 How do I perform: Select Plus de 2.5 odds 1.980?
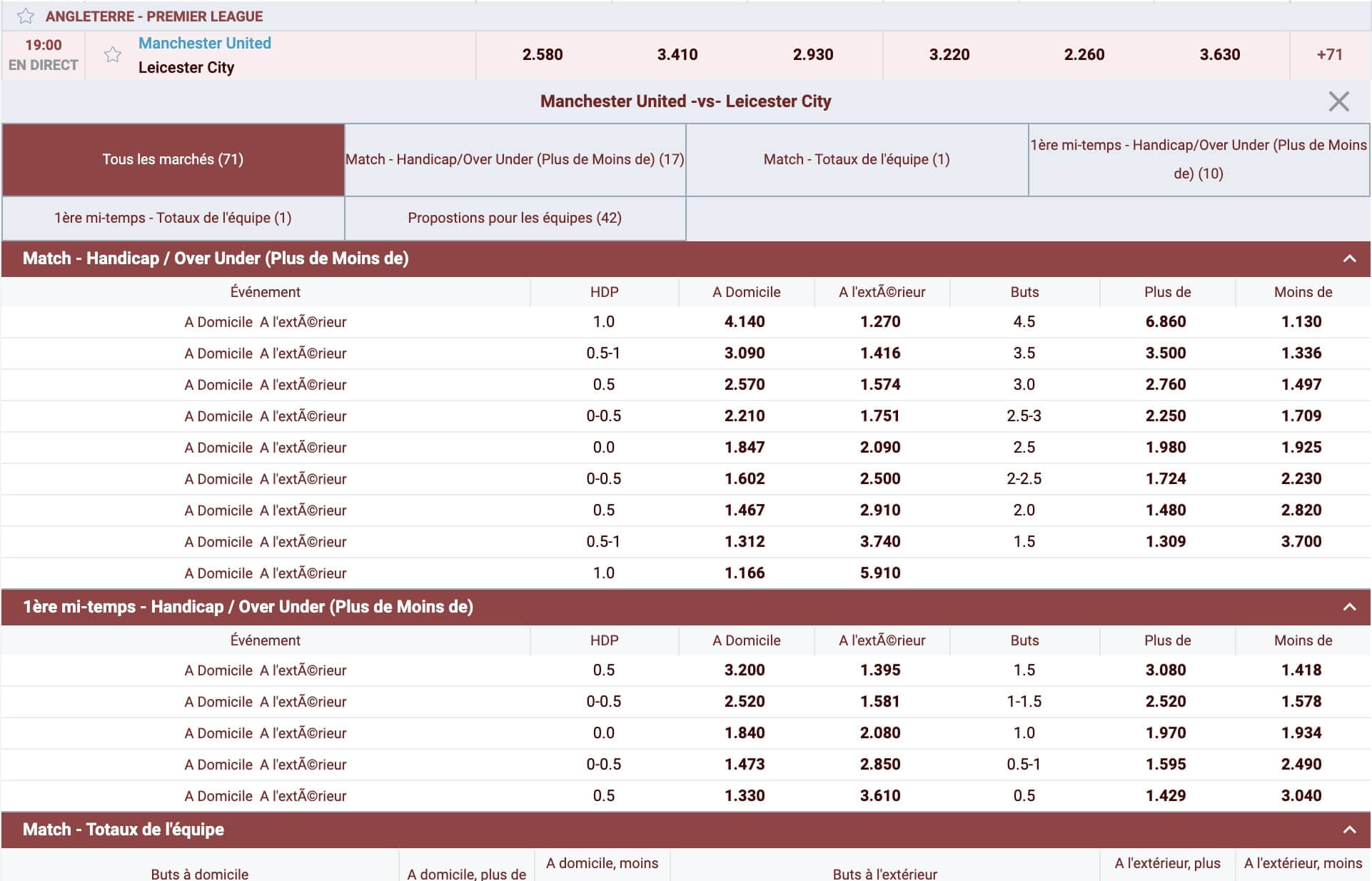tap(1166, 447)
